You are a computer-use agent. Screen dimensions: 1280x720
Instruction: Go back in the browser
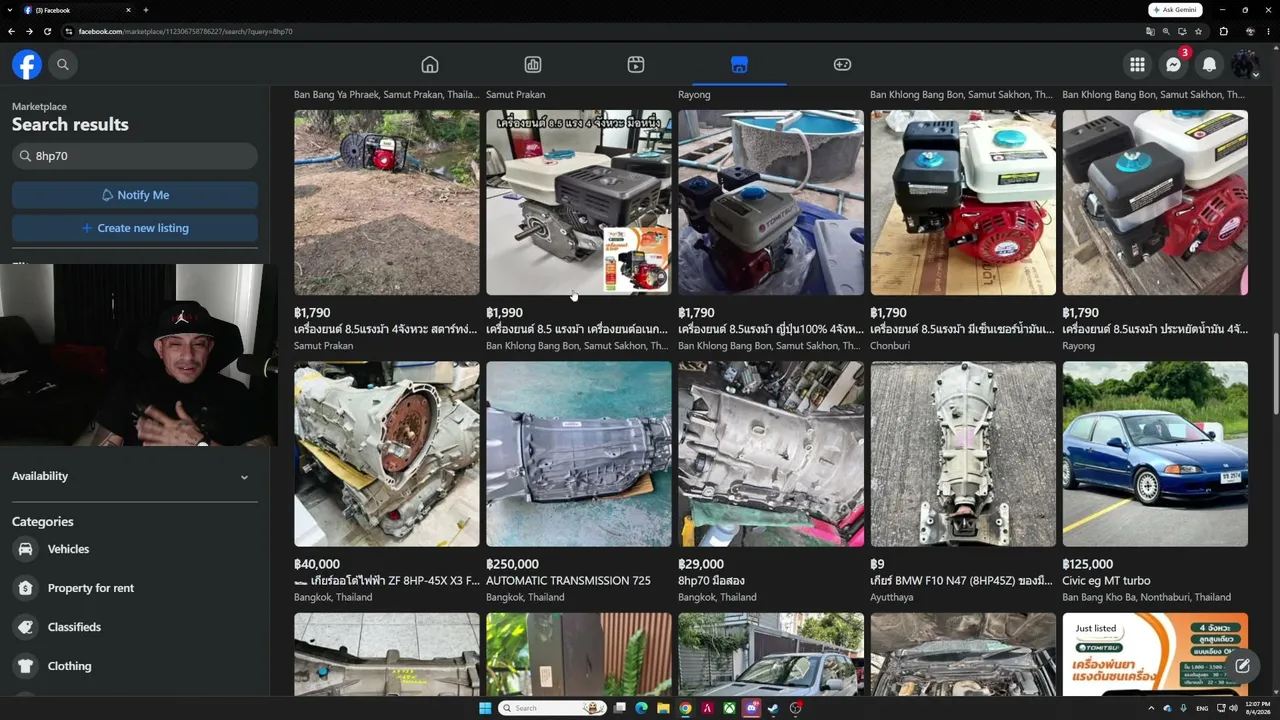pyautogui.click(x=11, y=31)
